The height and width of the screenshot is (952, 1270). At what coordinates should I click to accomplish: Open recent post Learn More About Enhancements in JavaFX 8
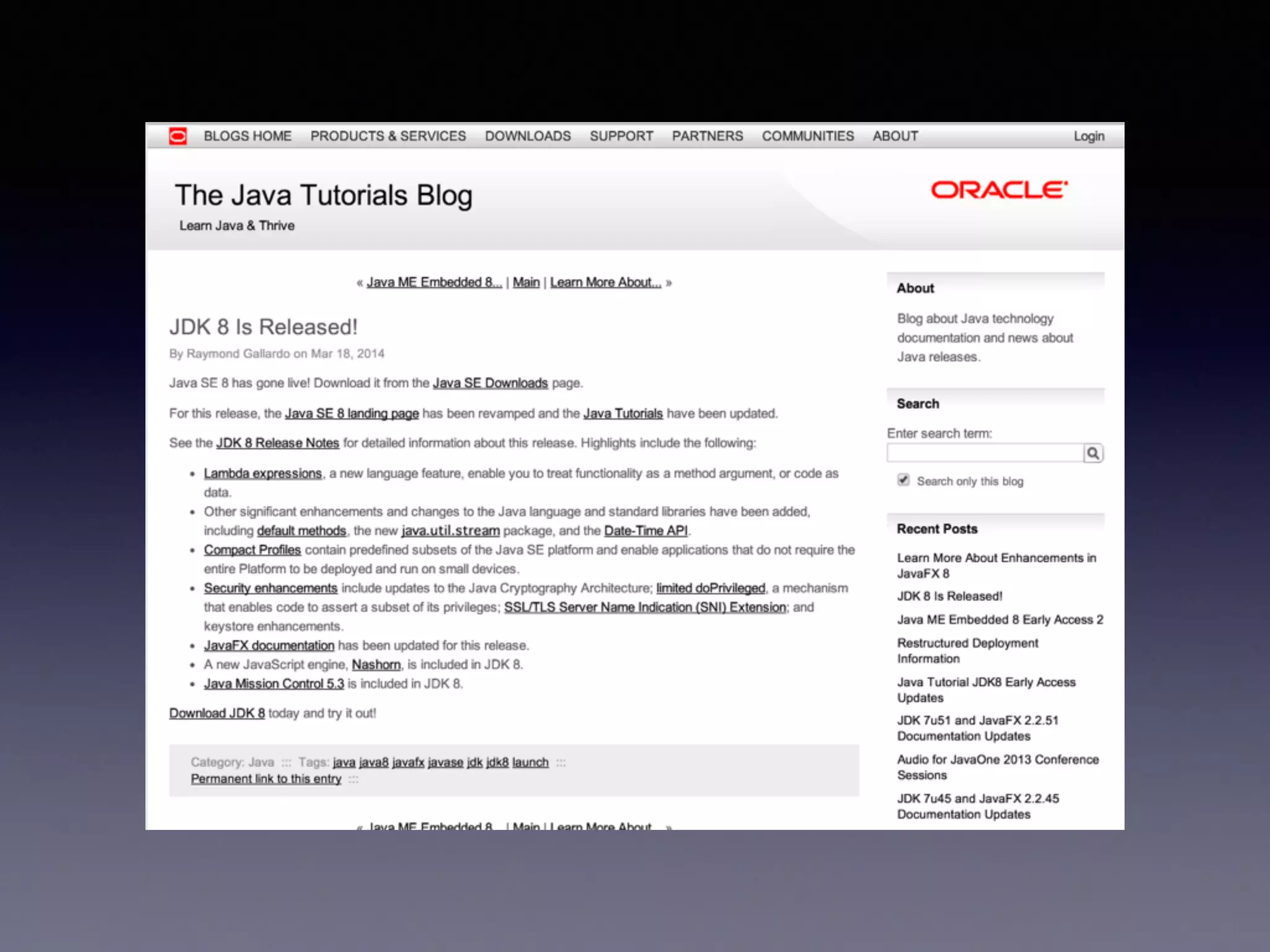(997, 566)
